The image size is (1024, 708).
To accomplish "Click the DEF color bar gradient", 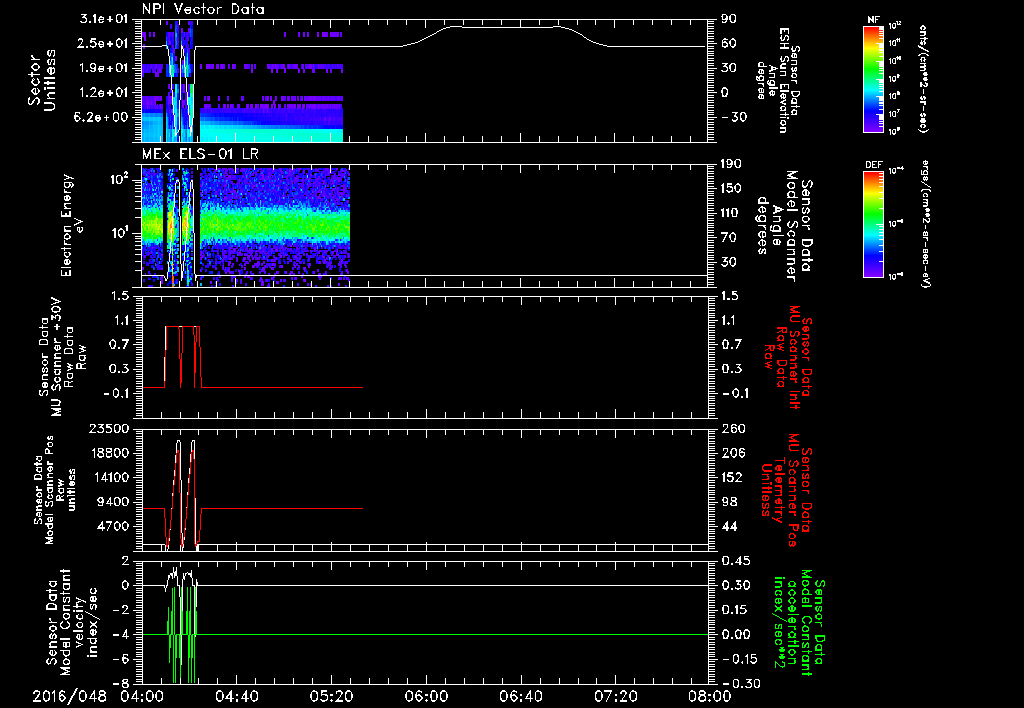I will click(873, 224).
